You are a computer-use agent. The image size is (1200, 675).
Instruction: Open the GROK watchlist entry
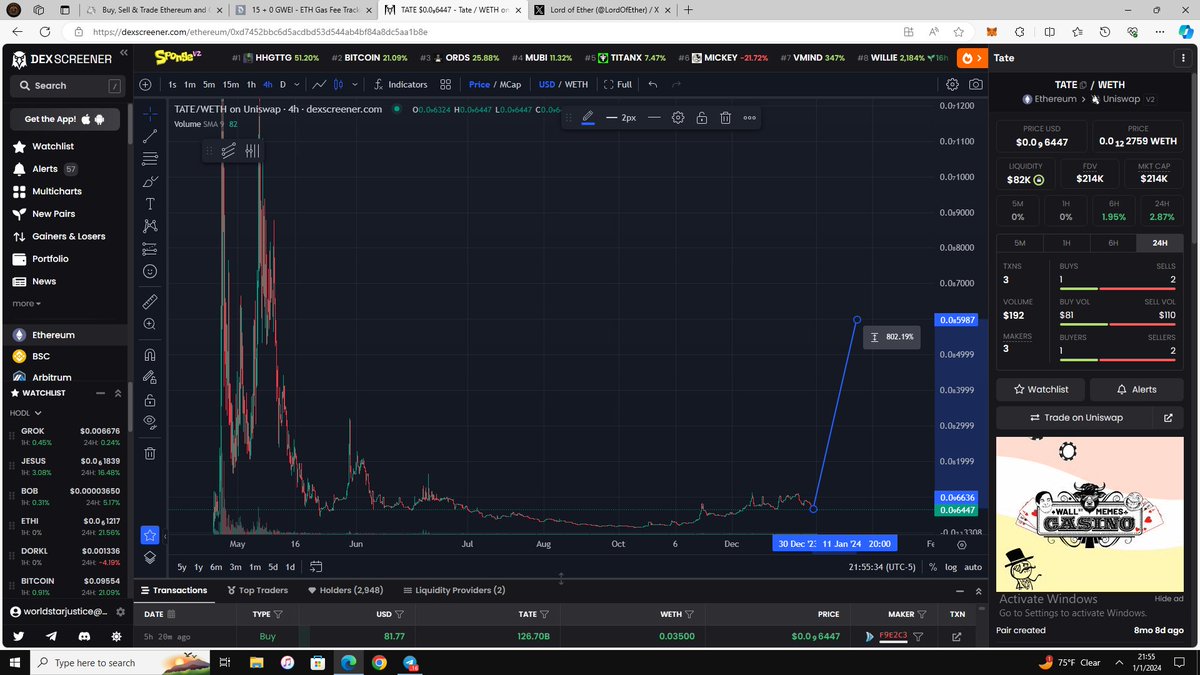tap(66, 436)
